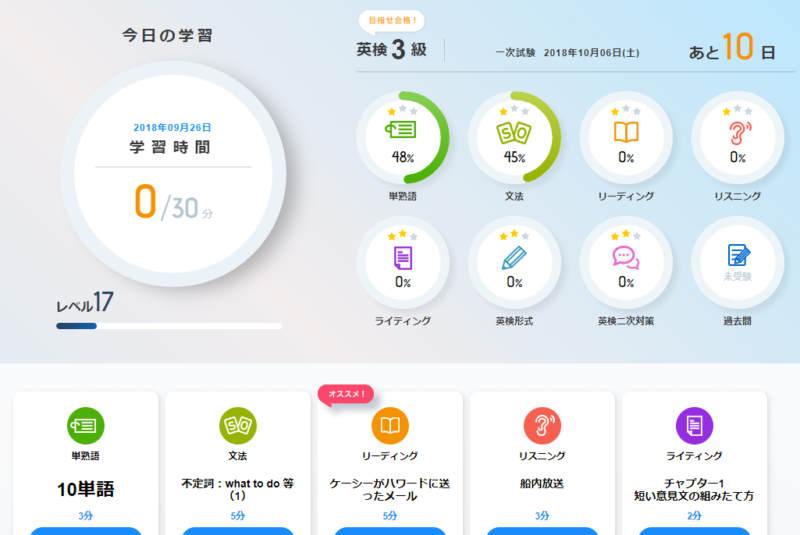Click the 3分 duration on the 単熟語 card
Image resolution: width=800 pixels, height=535 pixels.
pyautogui.click(x=86, y=516)
